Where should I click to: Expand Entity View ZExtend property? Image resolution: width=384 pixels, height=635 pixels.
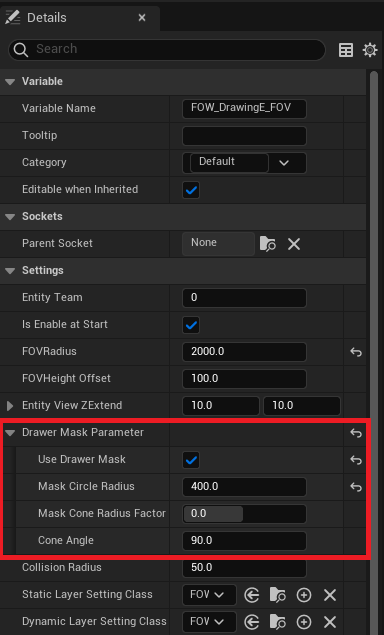[x=10, y=405]
